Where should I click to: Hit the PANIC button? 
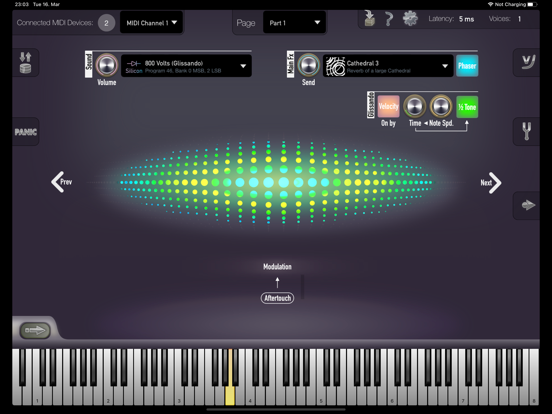(x=26, y=132)
